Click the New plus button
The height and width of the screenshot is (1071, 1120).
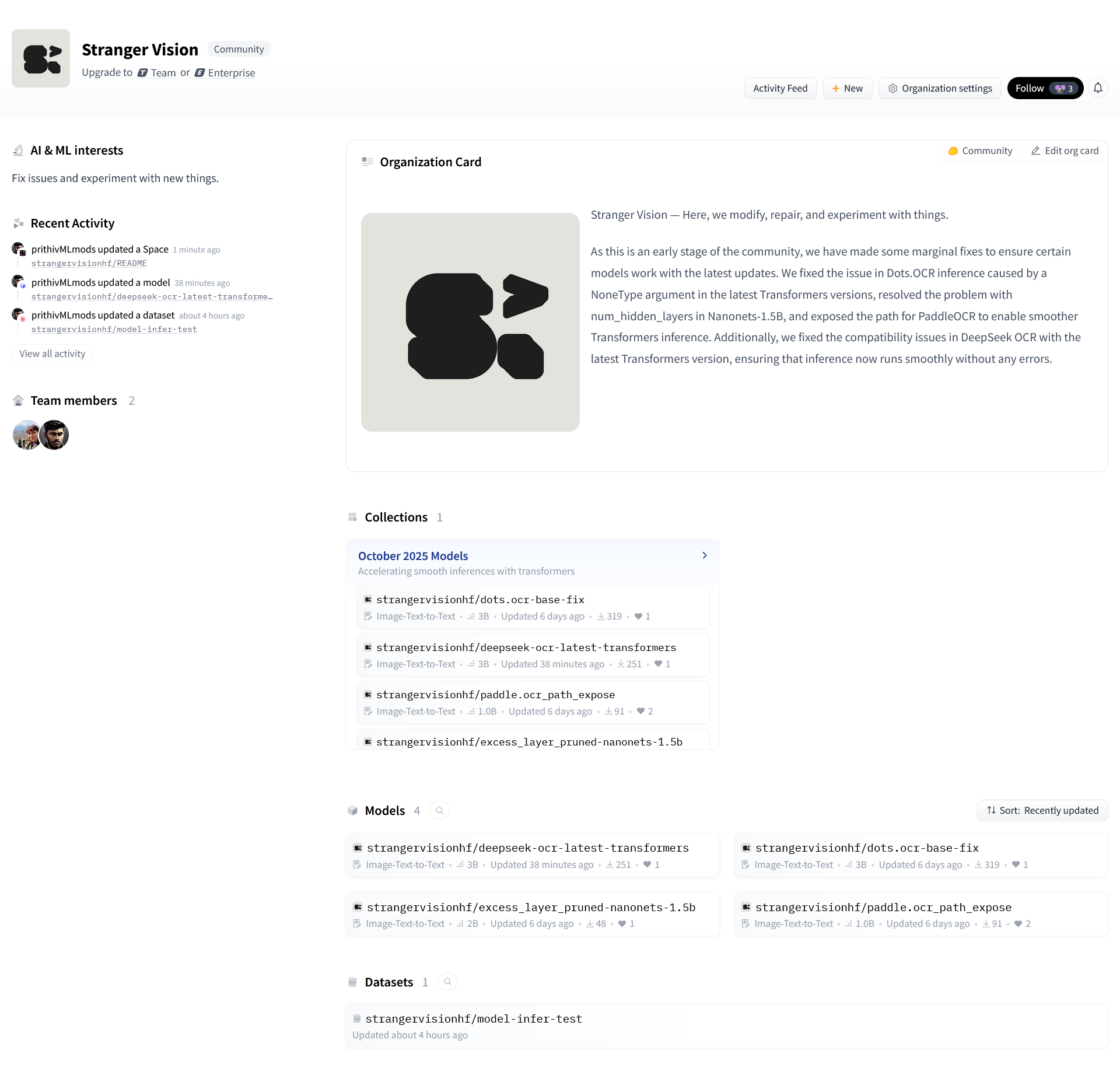[847, 88]
